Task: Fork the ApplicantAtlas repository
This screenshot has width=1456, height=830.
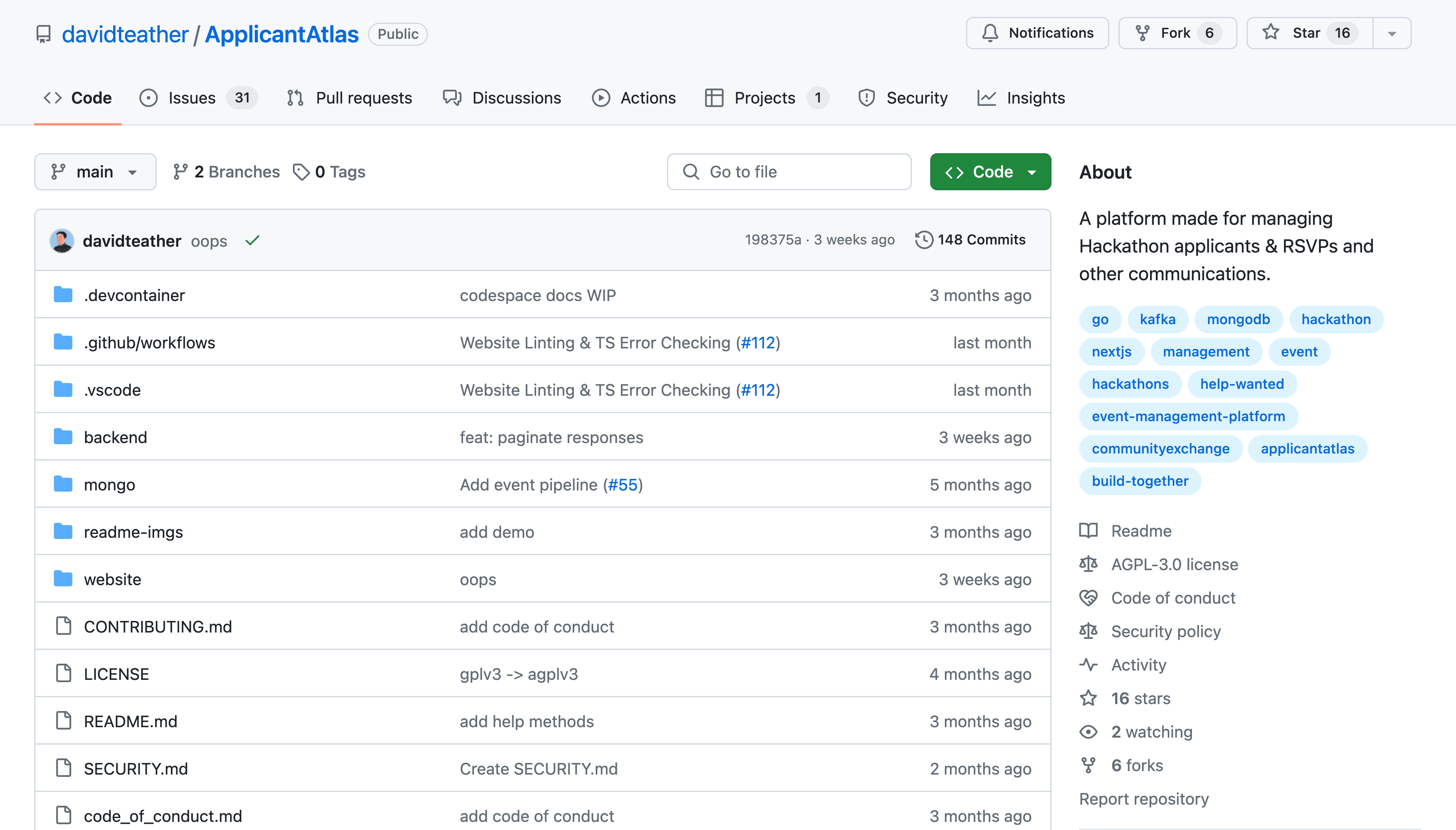Action: pos(1177,33)
